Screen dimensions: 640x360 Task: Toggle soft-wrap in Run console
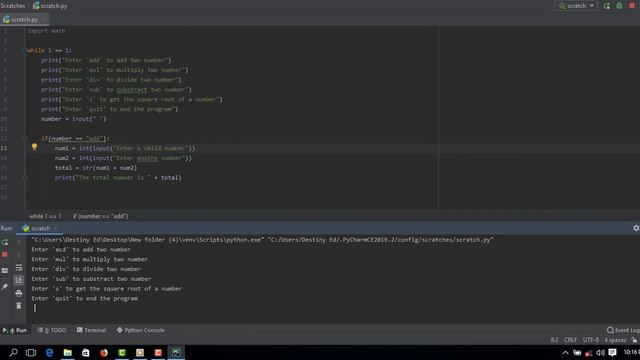coord(19,268)
